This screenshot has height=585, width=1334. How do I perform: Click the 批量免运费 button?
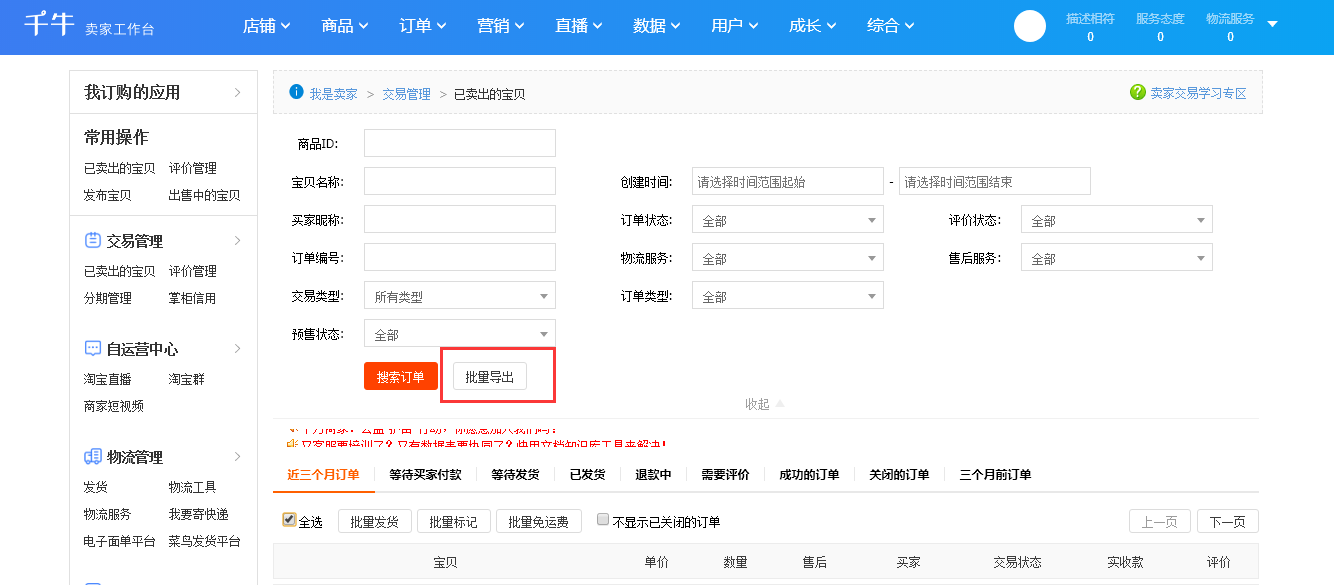[x=539, y=521]
